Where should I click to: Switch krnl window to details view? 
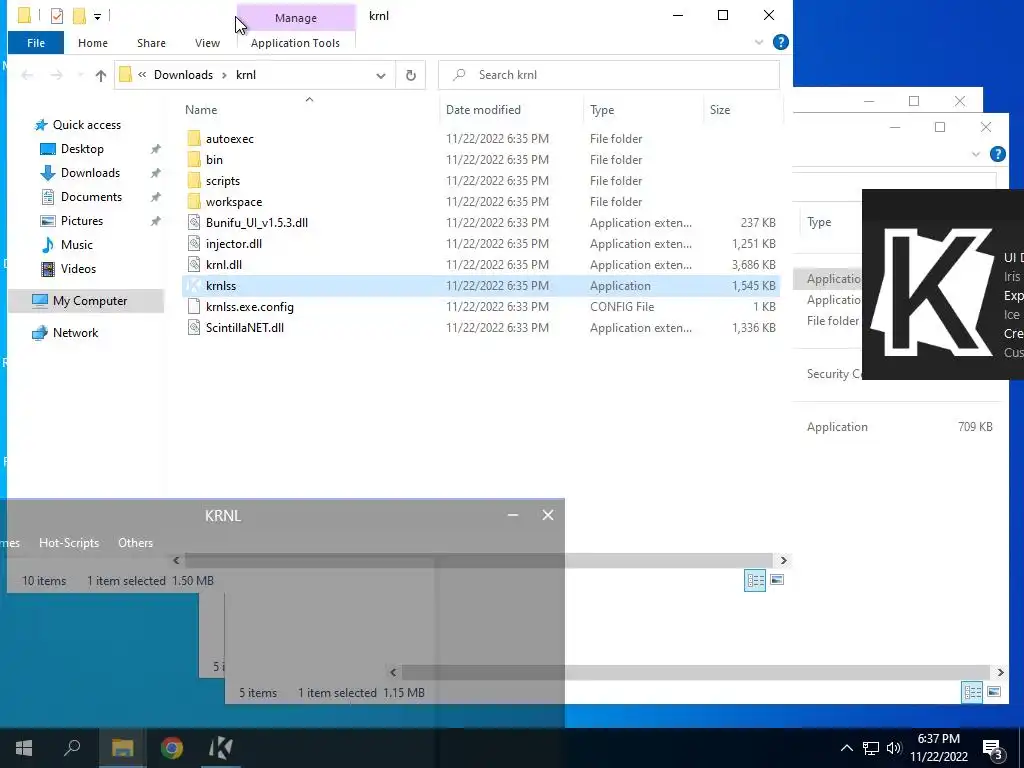point(755,580)
